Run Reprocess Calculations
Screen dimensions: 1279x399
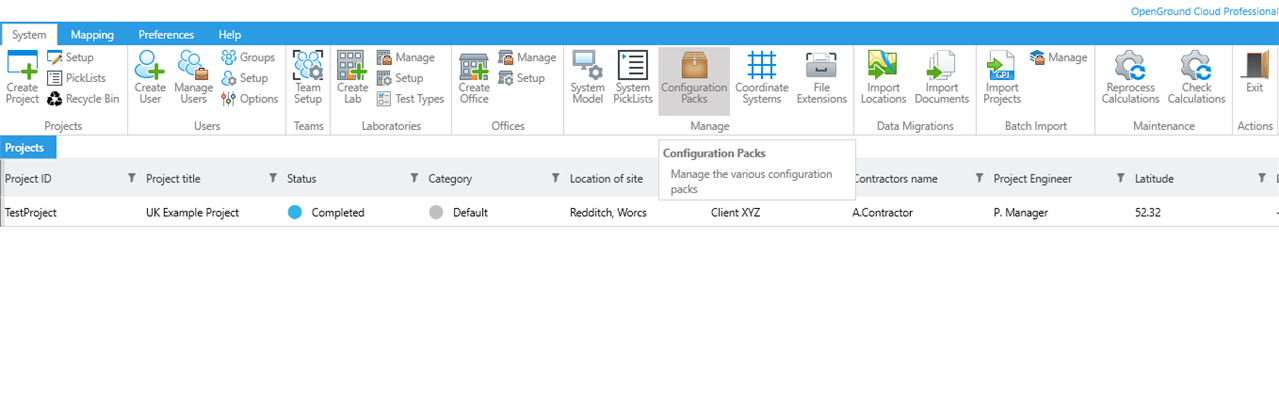tap(1130, 77)
